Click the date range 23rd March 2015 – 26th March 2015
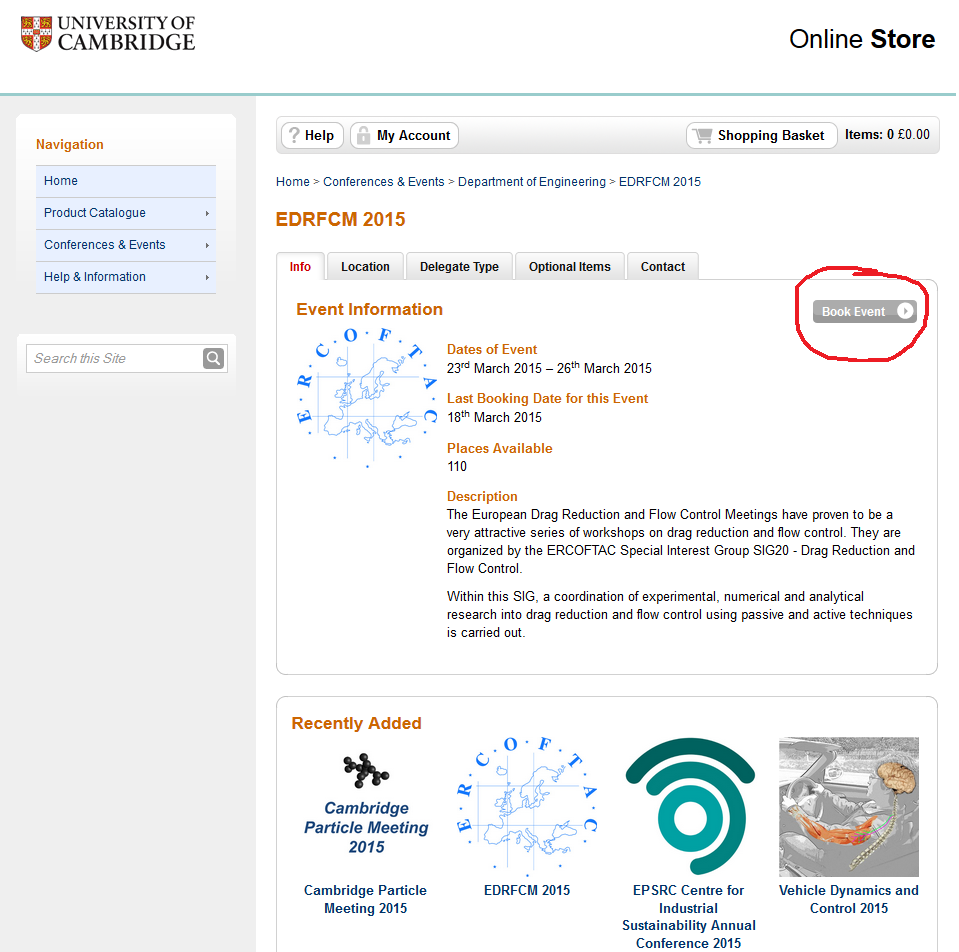This screenshot has width=959, height=952. (x=549, y=368)
